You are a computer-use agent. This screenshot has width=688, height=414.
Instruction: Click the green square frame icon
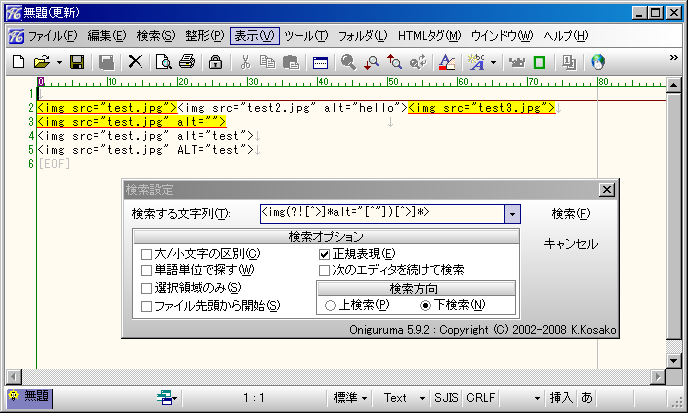[x=539, y=62]
